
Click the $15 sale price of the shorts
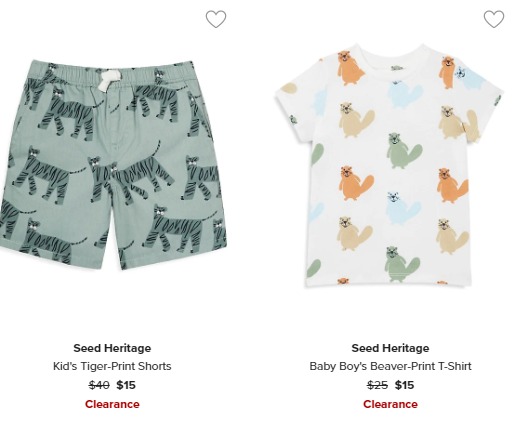coord(126,385)
